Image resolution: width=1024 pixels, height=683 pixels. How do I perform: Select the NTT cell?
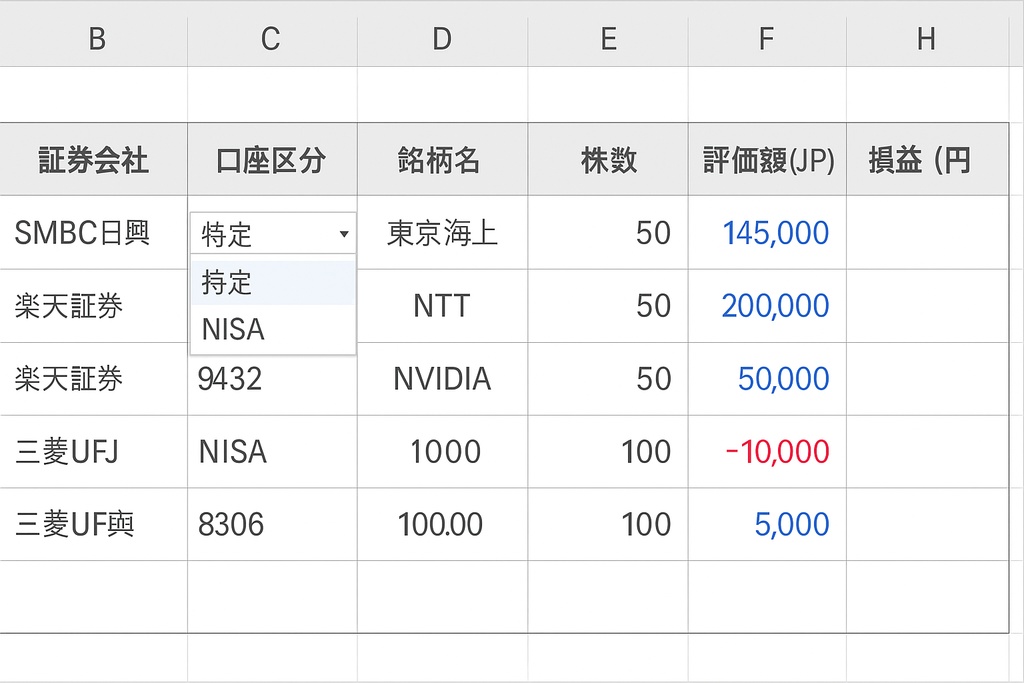tap(441, 307)
